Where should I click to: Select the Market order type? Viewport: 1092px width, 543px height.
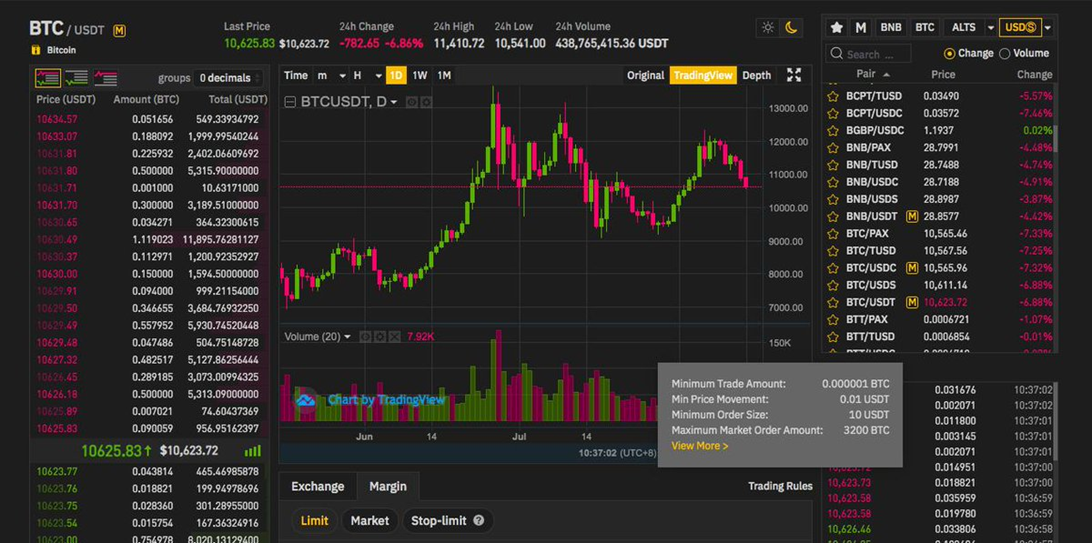point(369,520)
